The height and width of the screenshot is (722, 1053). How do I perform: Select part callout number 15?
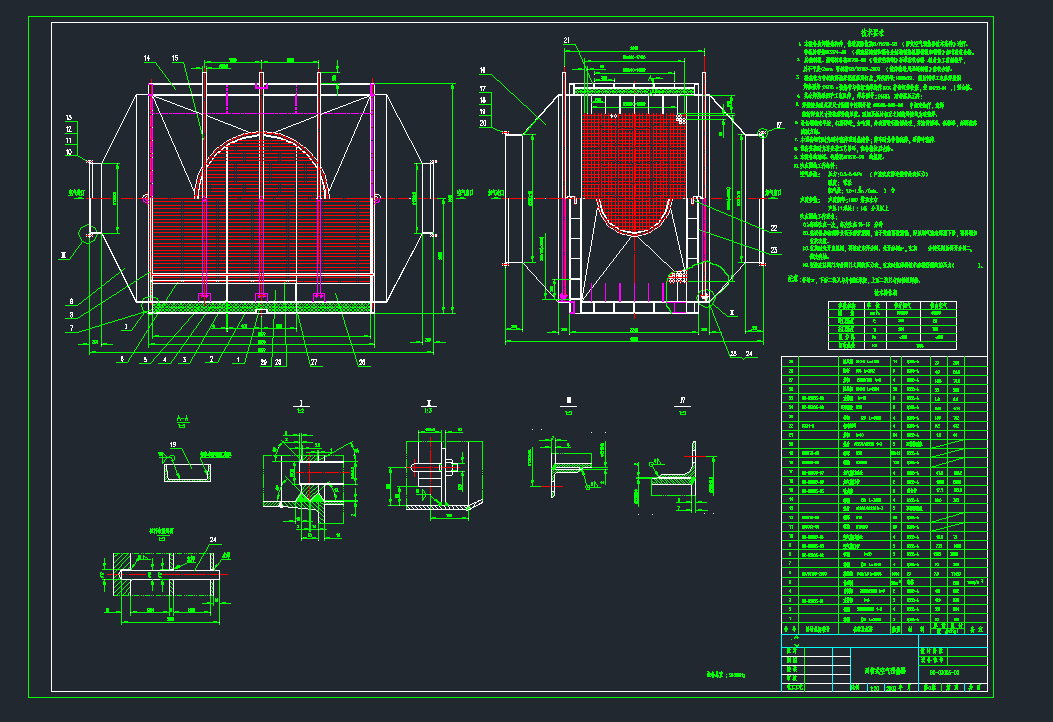tap(175, 59)
